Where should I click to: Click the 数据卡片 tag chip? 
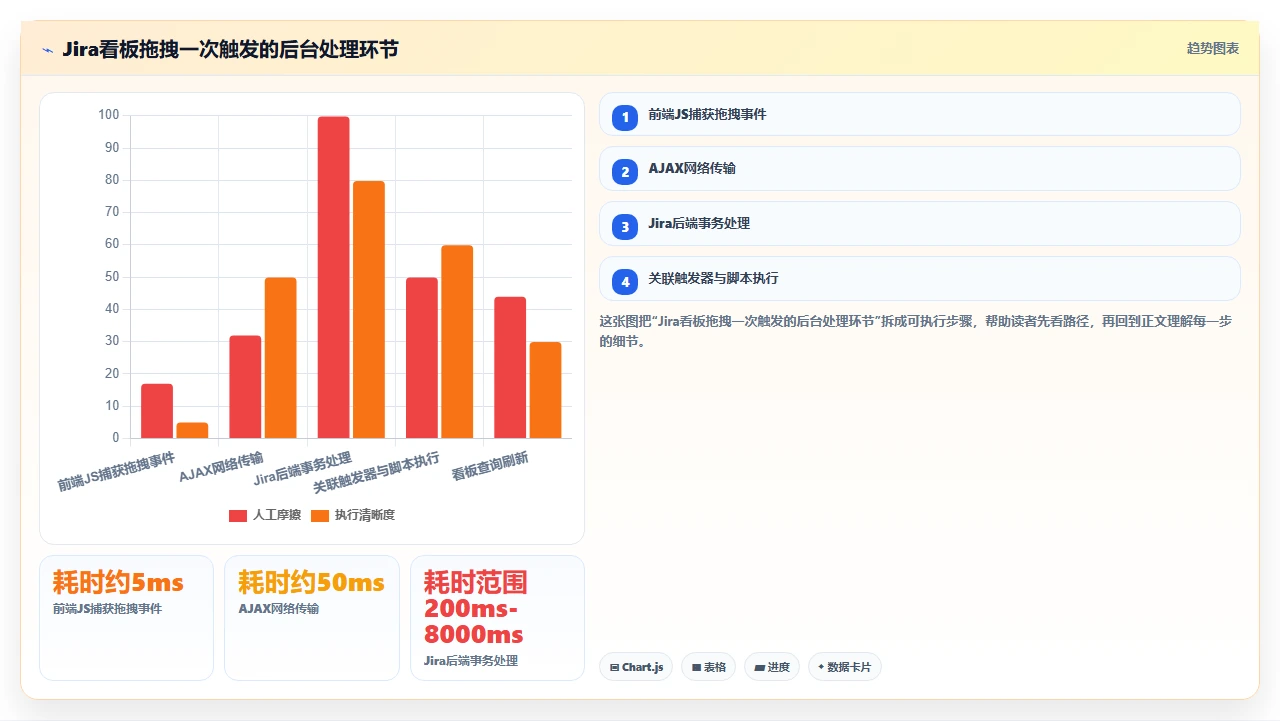point(845,667)
